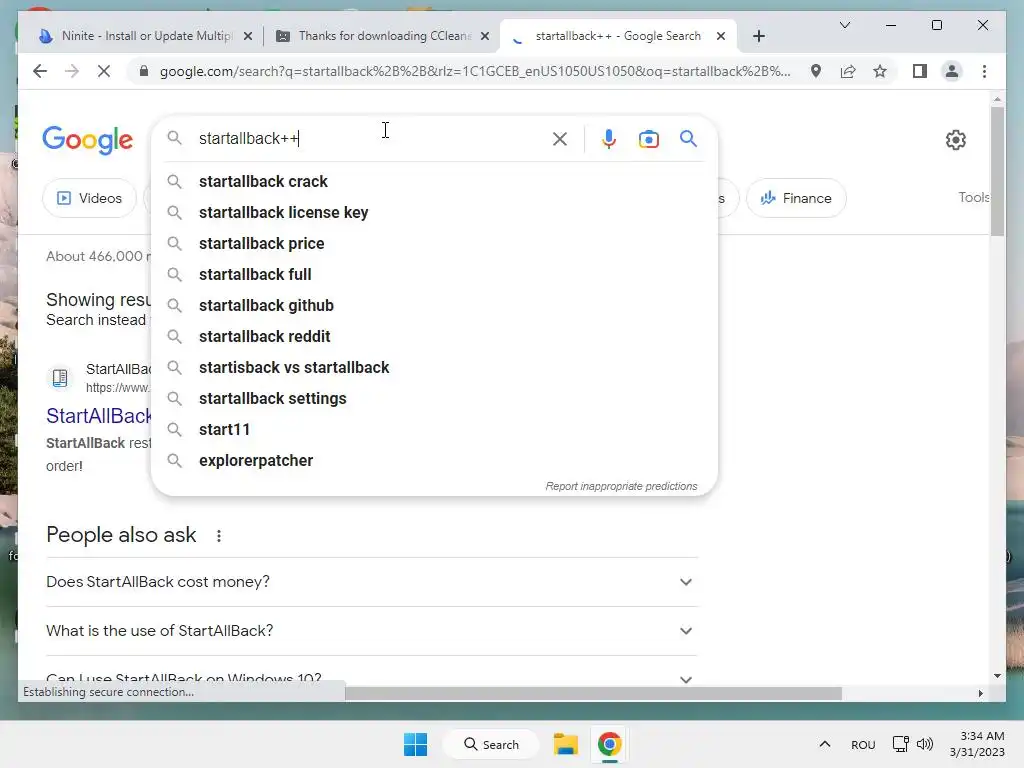The height and width of the screenshot is (768, 1024).
Task: Click the Chrome taskbar icon
Action: click(609, 744)
